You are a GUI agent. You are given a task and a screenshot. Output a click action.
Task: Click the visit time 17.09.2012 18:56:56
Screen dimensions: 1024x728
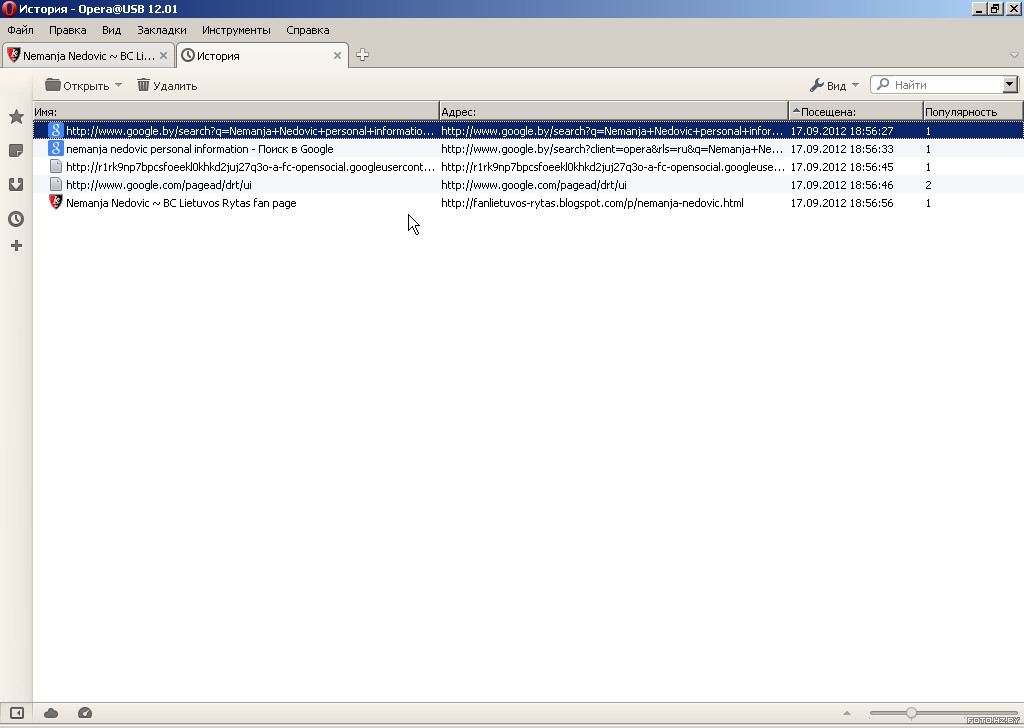pyautogui.click(x=842, y=203)
